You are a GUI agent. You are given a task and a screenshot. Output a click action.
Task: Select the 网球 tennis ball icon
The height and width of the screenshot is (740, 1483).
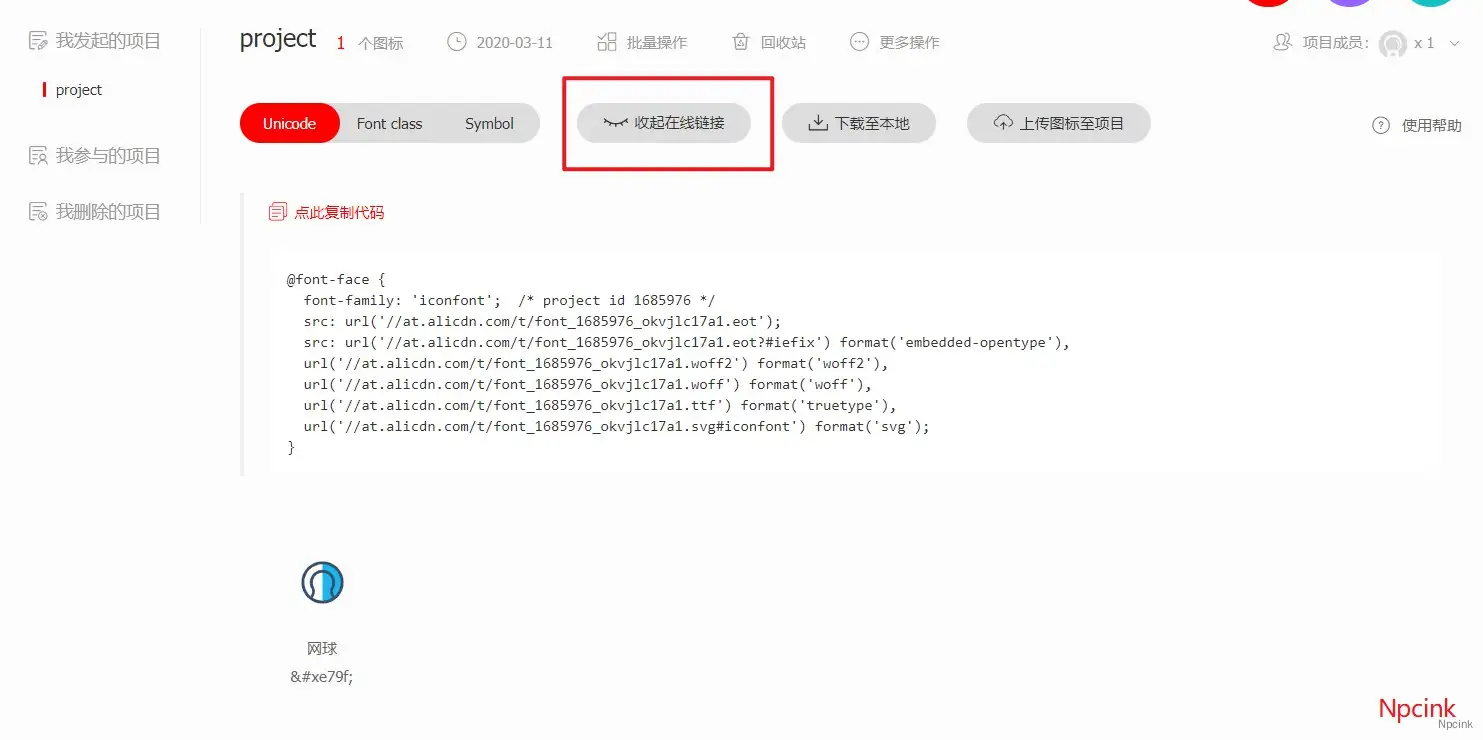pyautogui.click(x=322, y=582)
